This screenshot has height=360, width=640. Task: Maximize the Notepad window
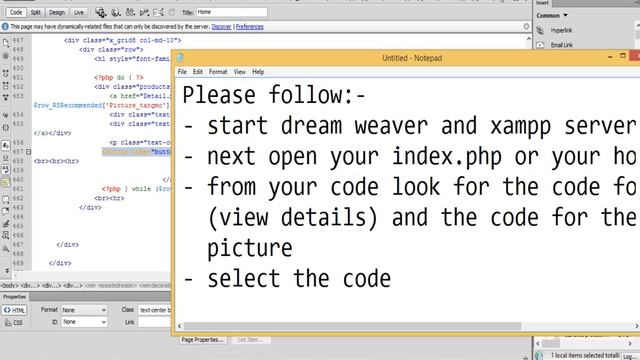coord(623,56)
